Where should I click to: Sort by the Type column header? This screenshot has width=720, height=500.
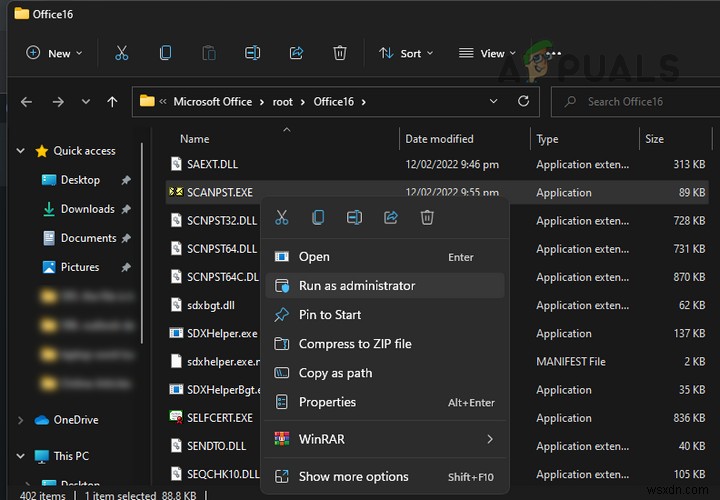coord(547,139)
